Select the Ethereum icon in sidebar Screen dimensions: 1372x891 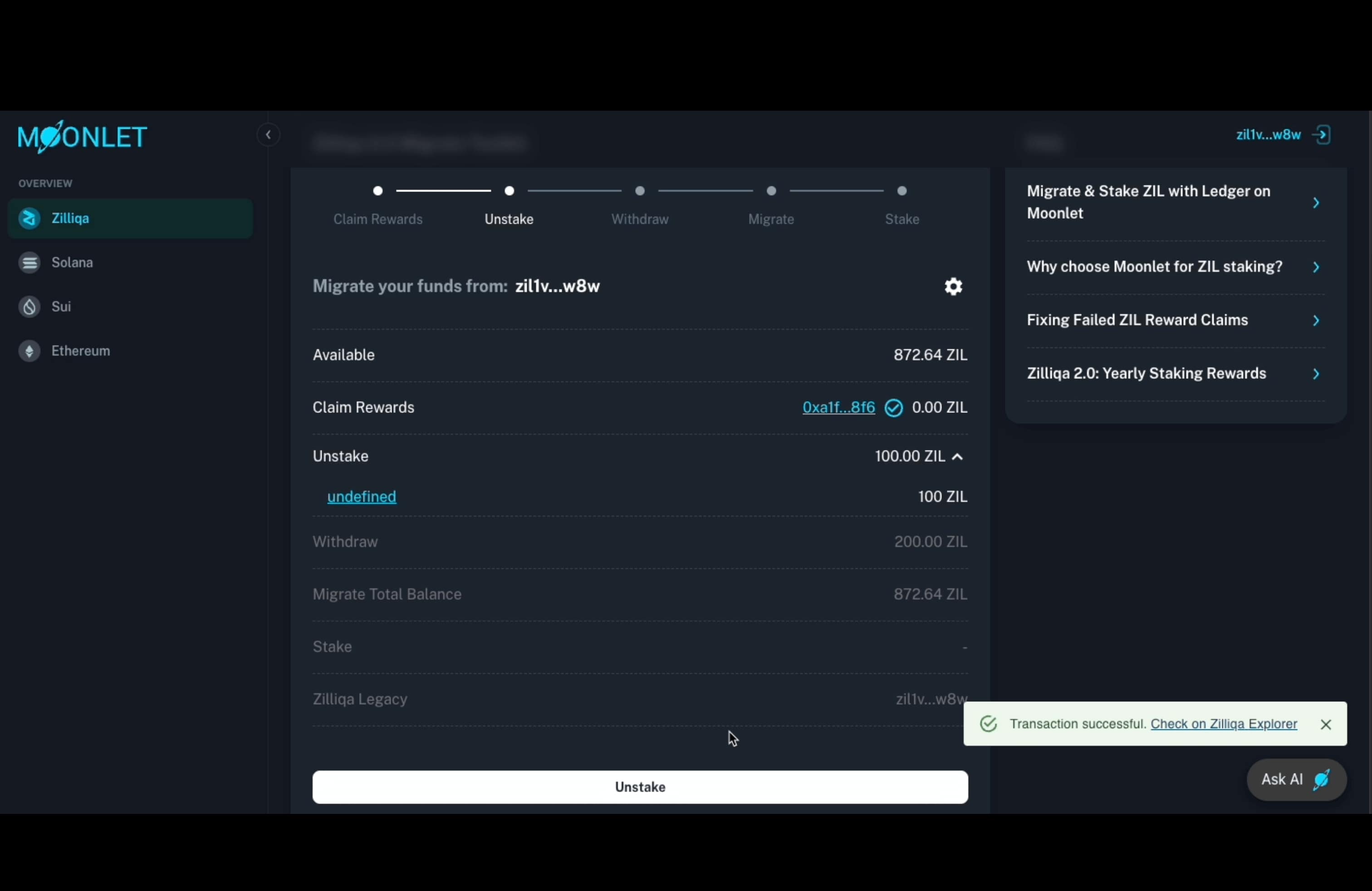[29, 351]
